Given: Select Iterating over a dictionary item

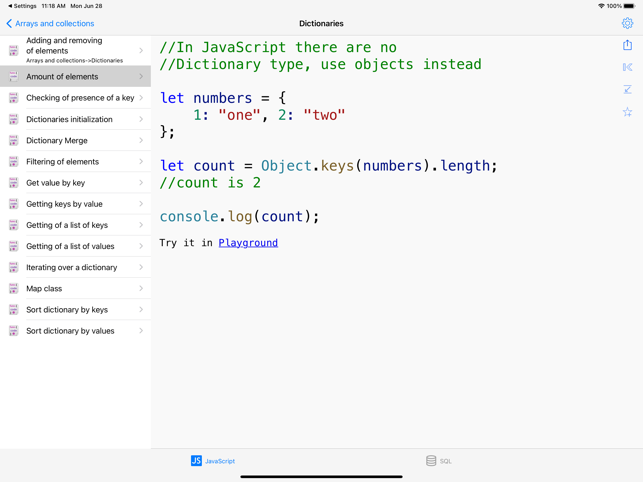Looking at the screenshot, I should click(x=71, y=268).
